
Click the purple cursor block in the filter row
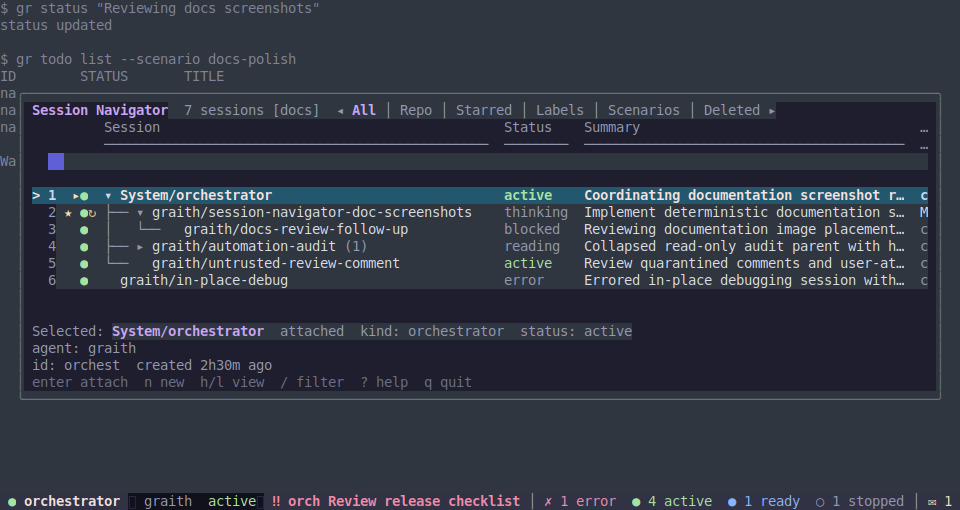click(56, 162)
